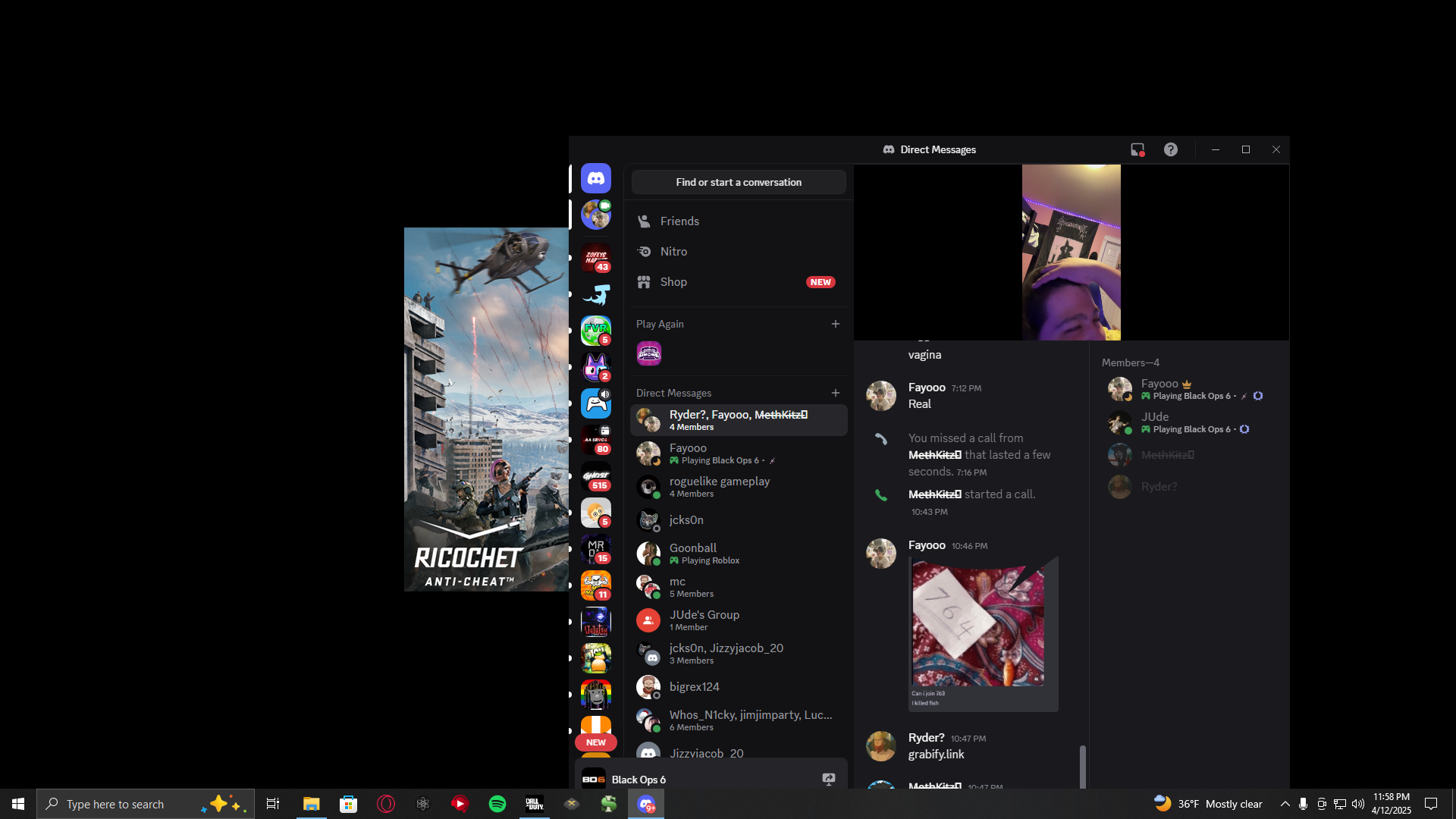Open AA SRVCS server with 80 badge
The width and height of the screenshot is (1456, 819).
596,440
